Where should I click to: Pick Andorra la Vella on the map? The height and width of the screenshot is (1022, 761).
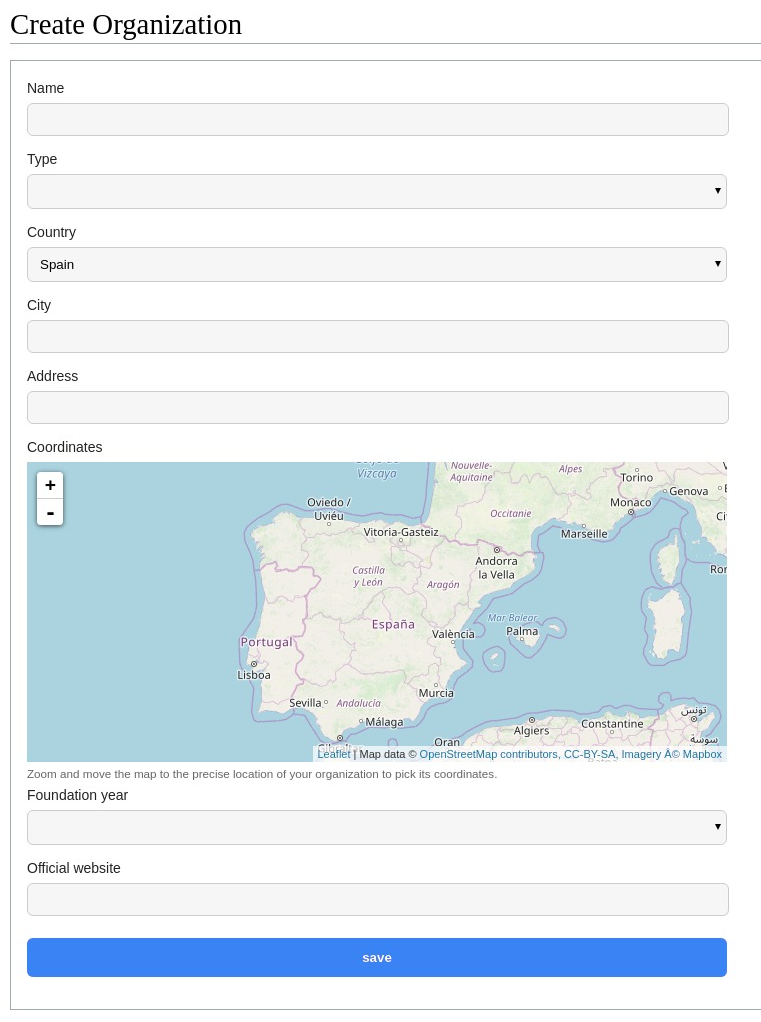click(x=496, y=568)
